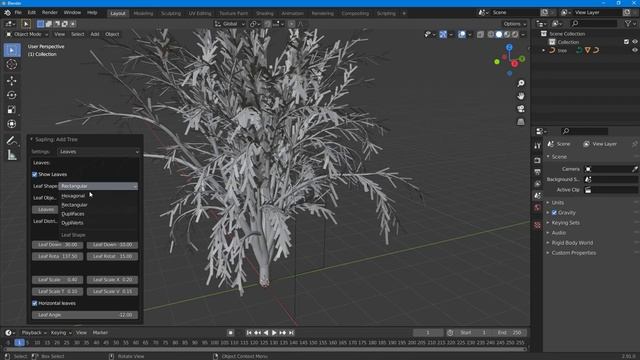The image size is (640, 360).
Task: Toggle Collection visibility eye in outliner
Action: pos(635,42)
